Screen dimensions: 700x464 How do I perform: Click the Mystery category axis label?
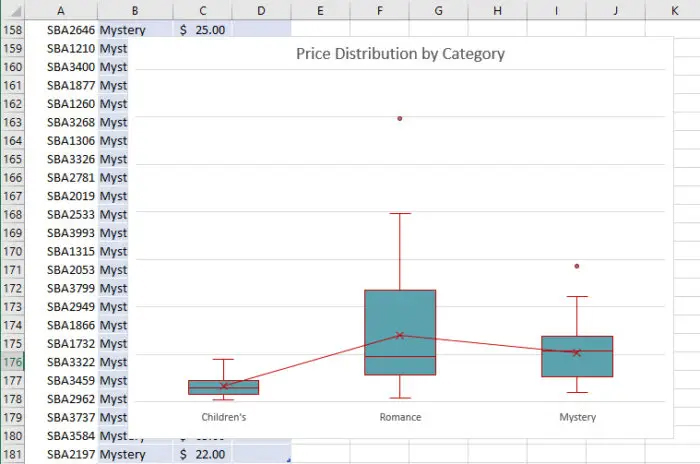577,417
